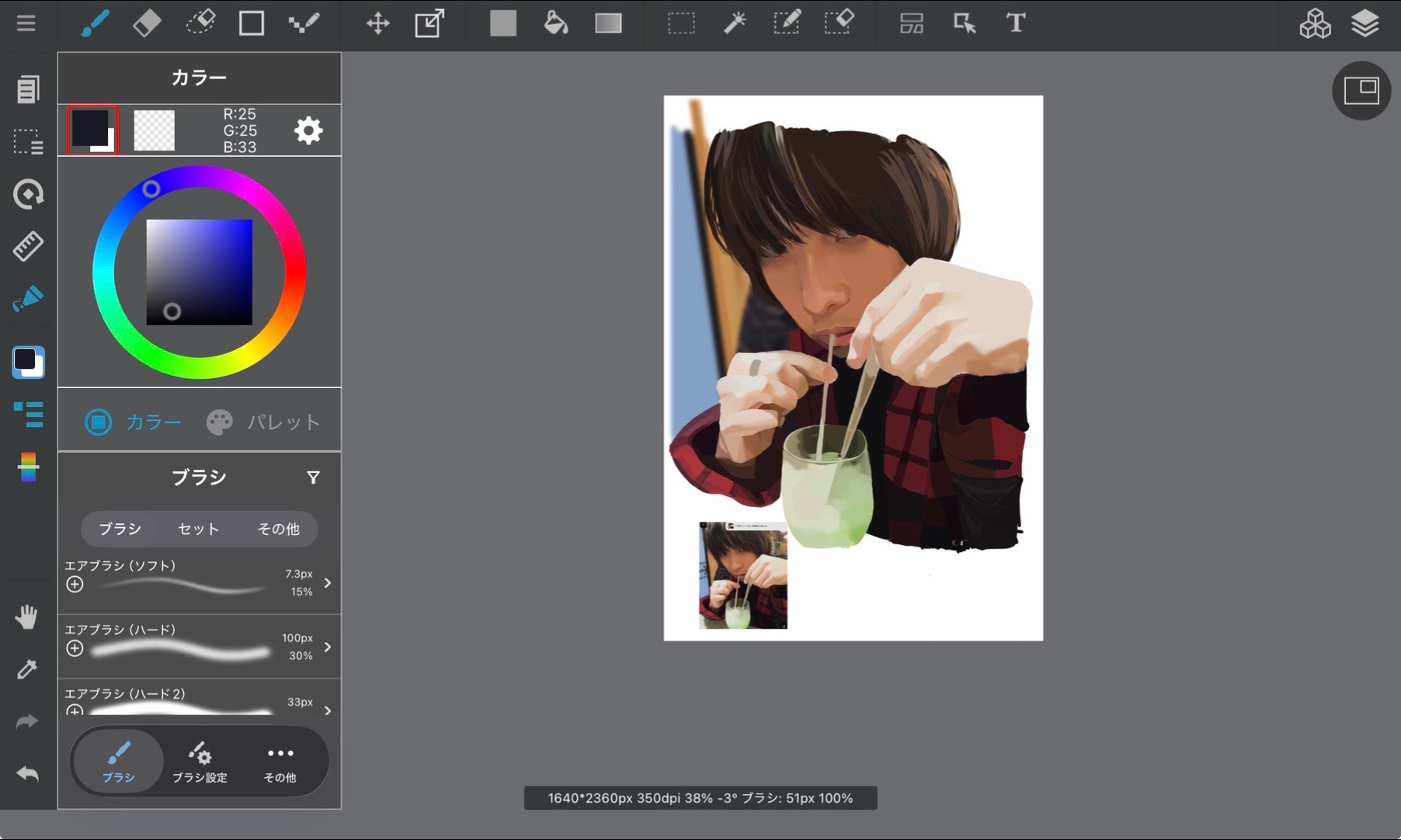
Task: Select the Fill rectangle tool
Action: [503, 23]
